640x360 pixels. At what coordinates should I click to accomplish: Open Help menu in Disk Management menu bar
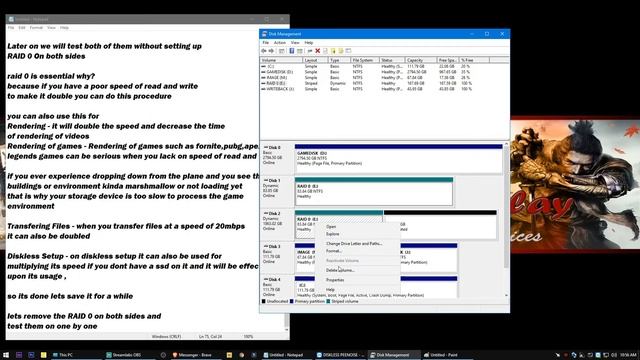pos(309,42)
